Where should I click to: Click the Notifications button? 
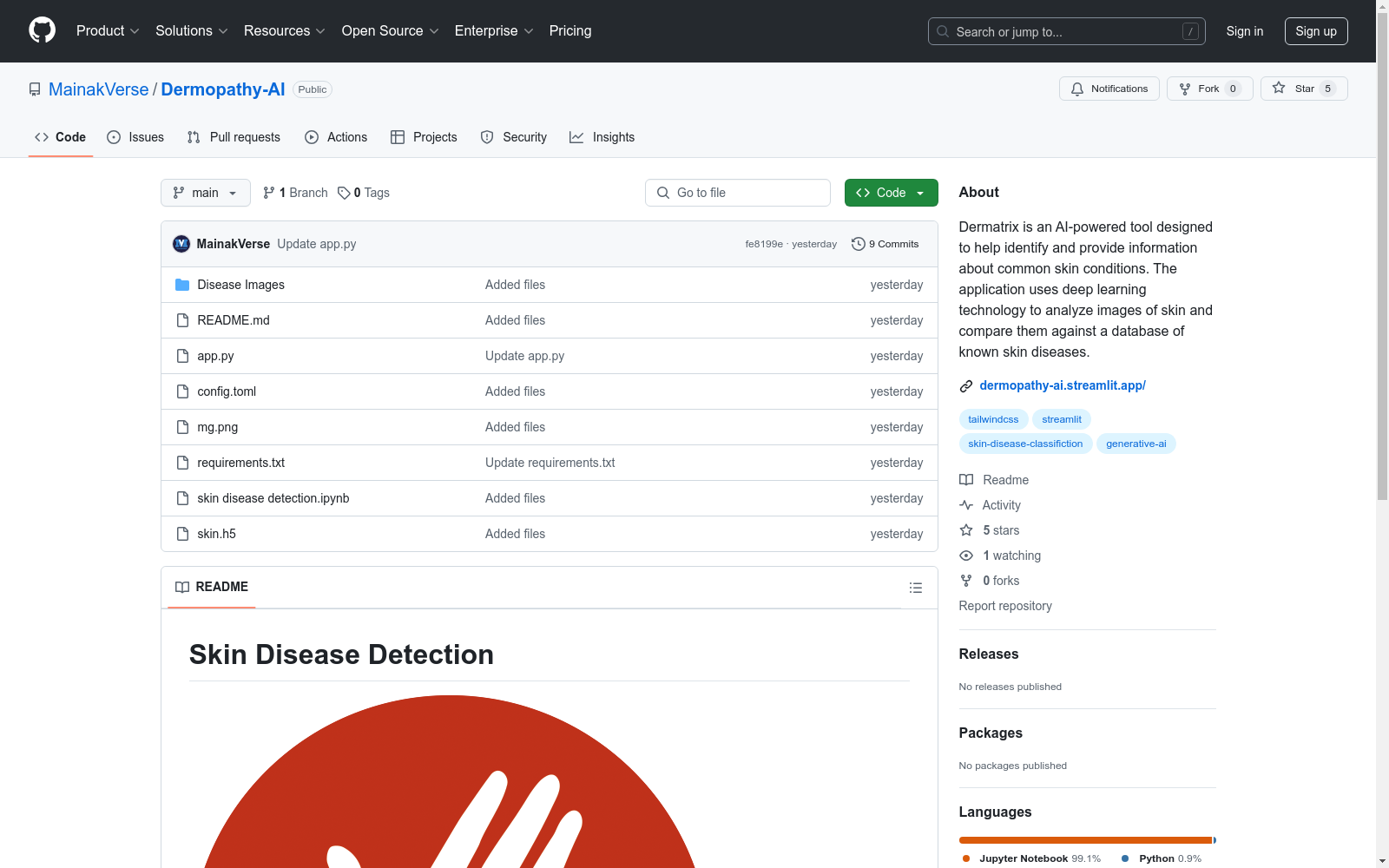tap(1109, 89)
